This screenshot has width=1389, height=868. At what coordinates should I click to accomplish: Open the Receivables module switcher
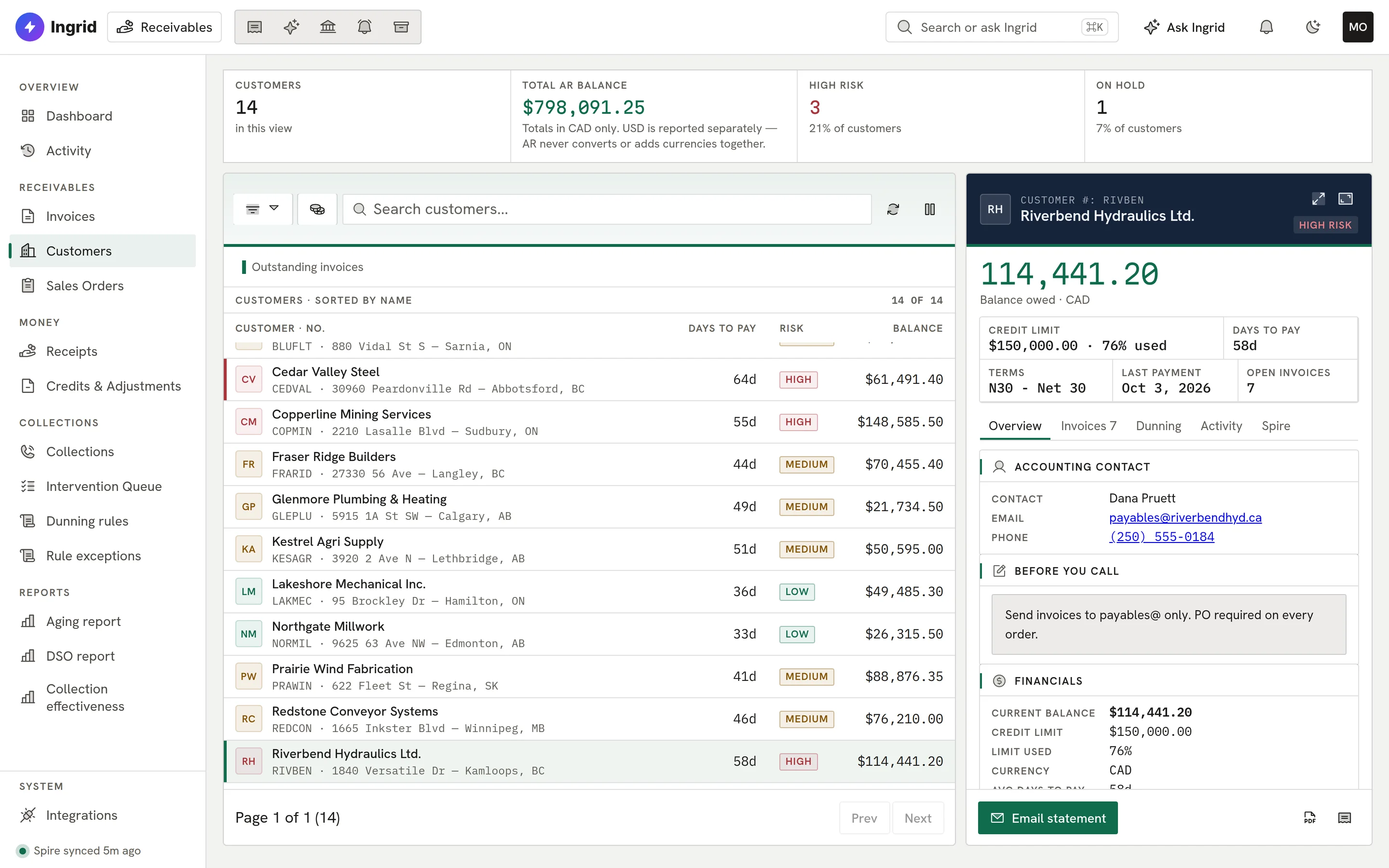coord(164,27)
